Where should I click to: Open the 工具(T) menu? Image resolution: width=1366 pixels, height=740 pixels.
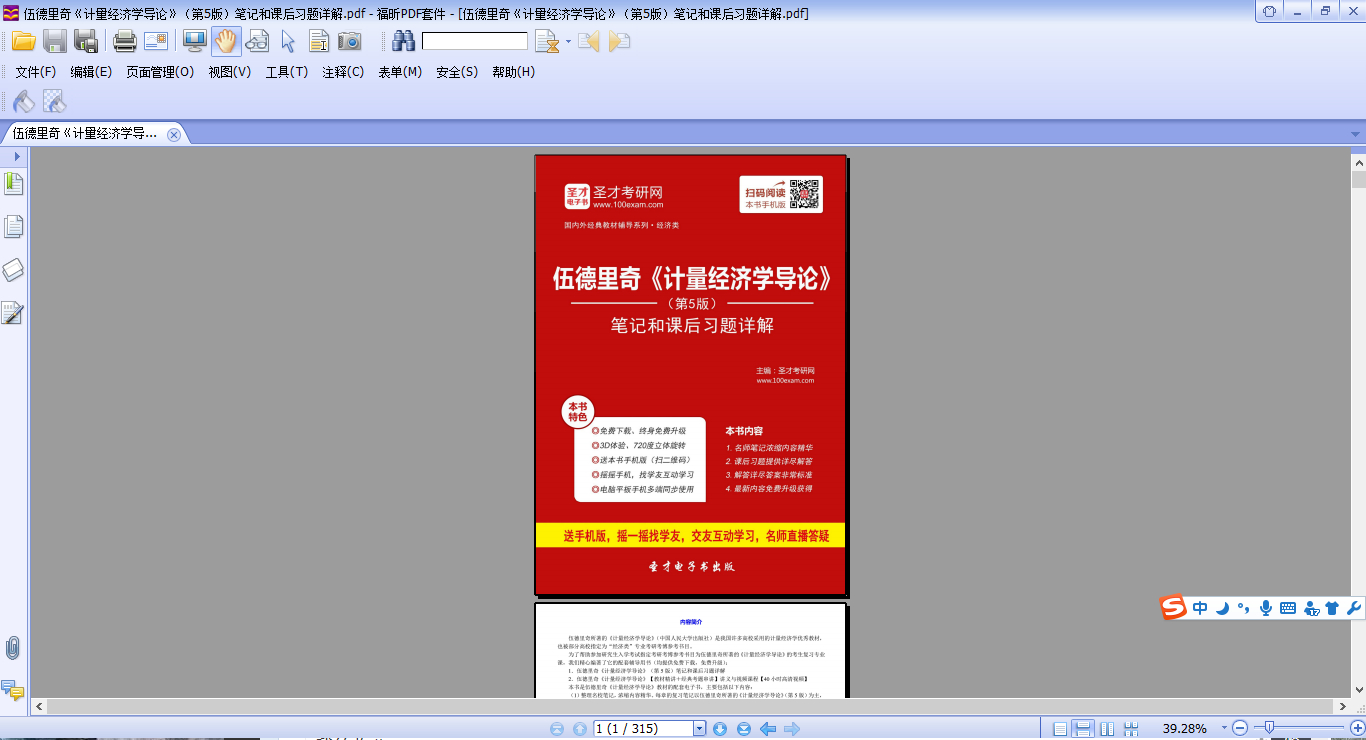pyautogui.click(x=287, y=72)
